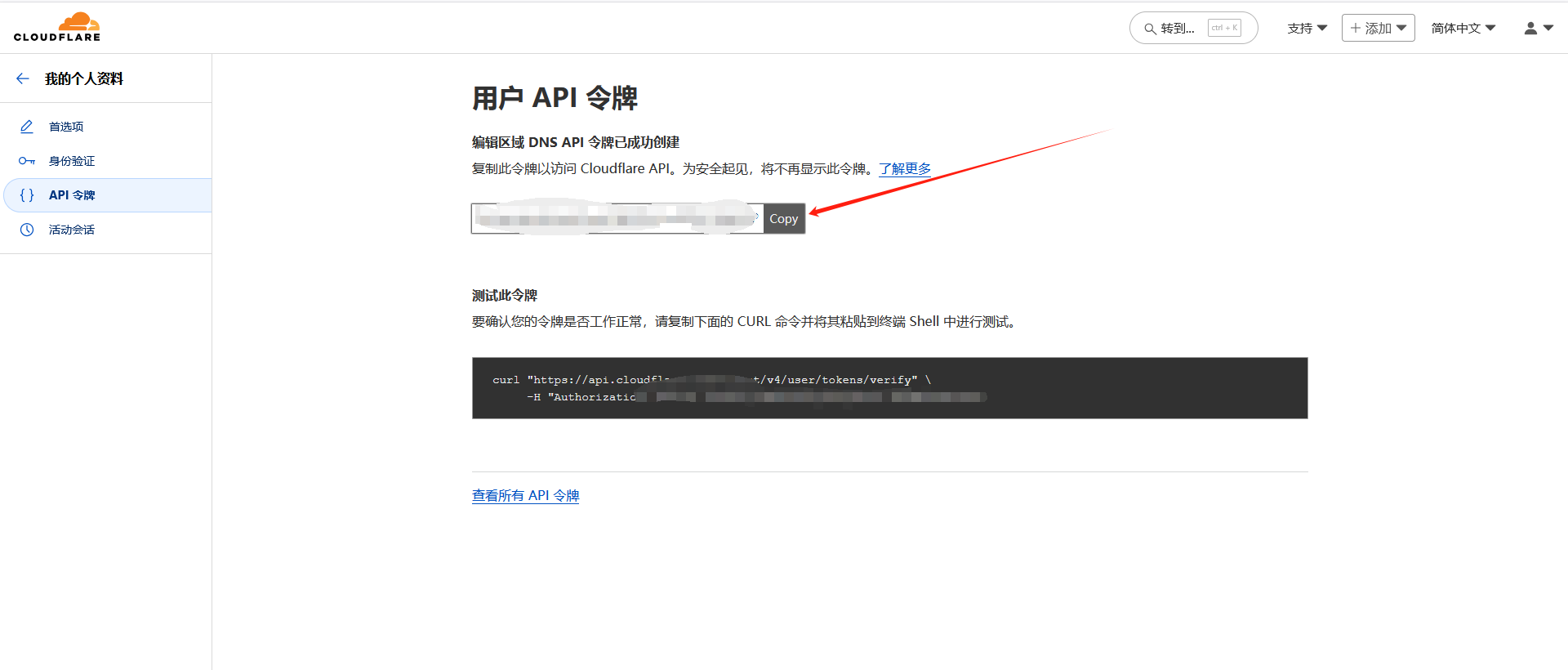Click the API token text field
Screen dimensions: 1568x670
617,219
